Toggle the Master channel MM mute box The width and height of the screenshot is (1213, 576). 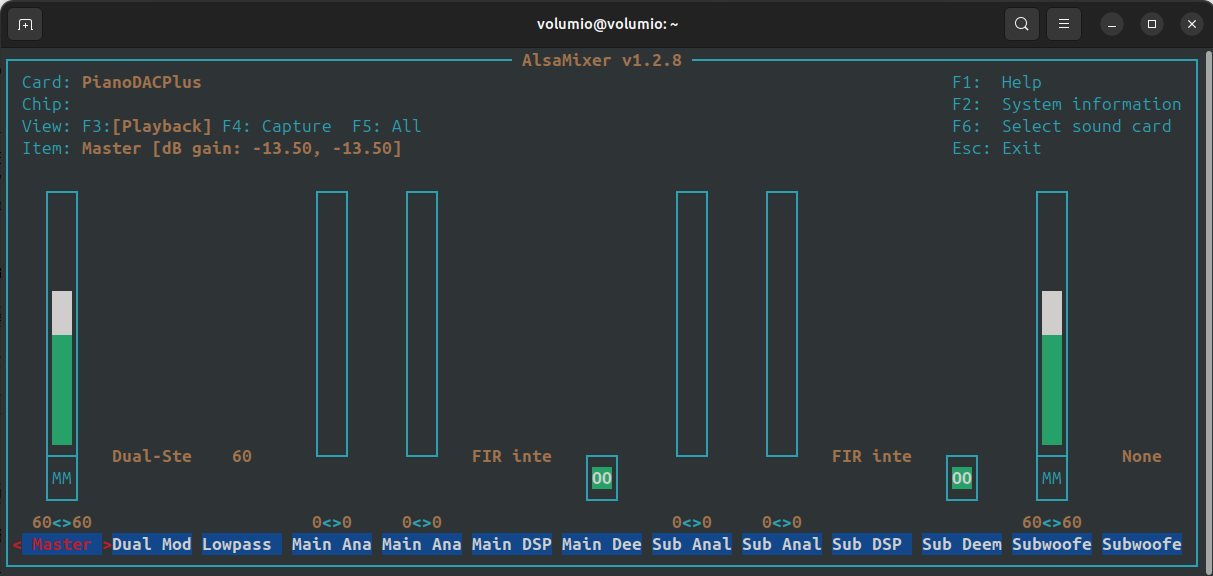pos(62,479)
